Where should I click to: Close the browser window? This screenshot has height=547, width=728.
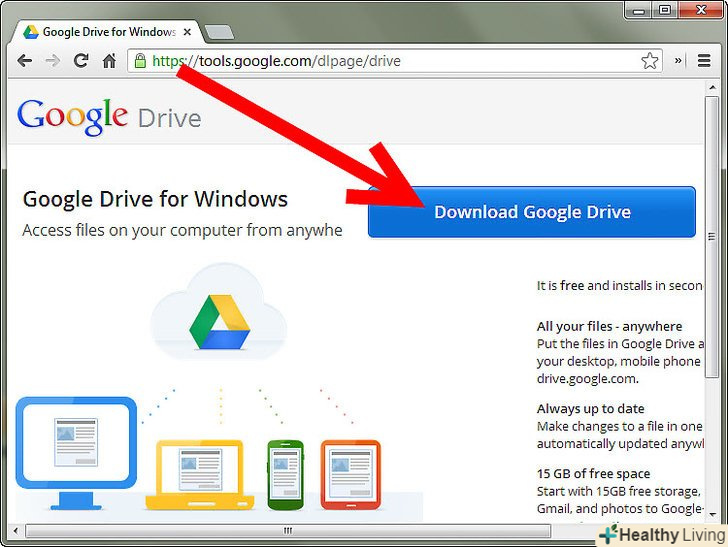[x=701, y=10]
